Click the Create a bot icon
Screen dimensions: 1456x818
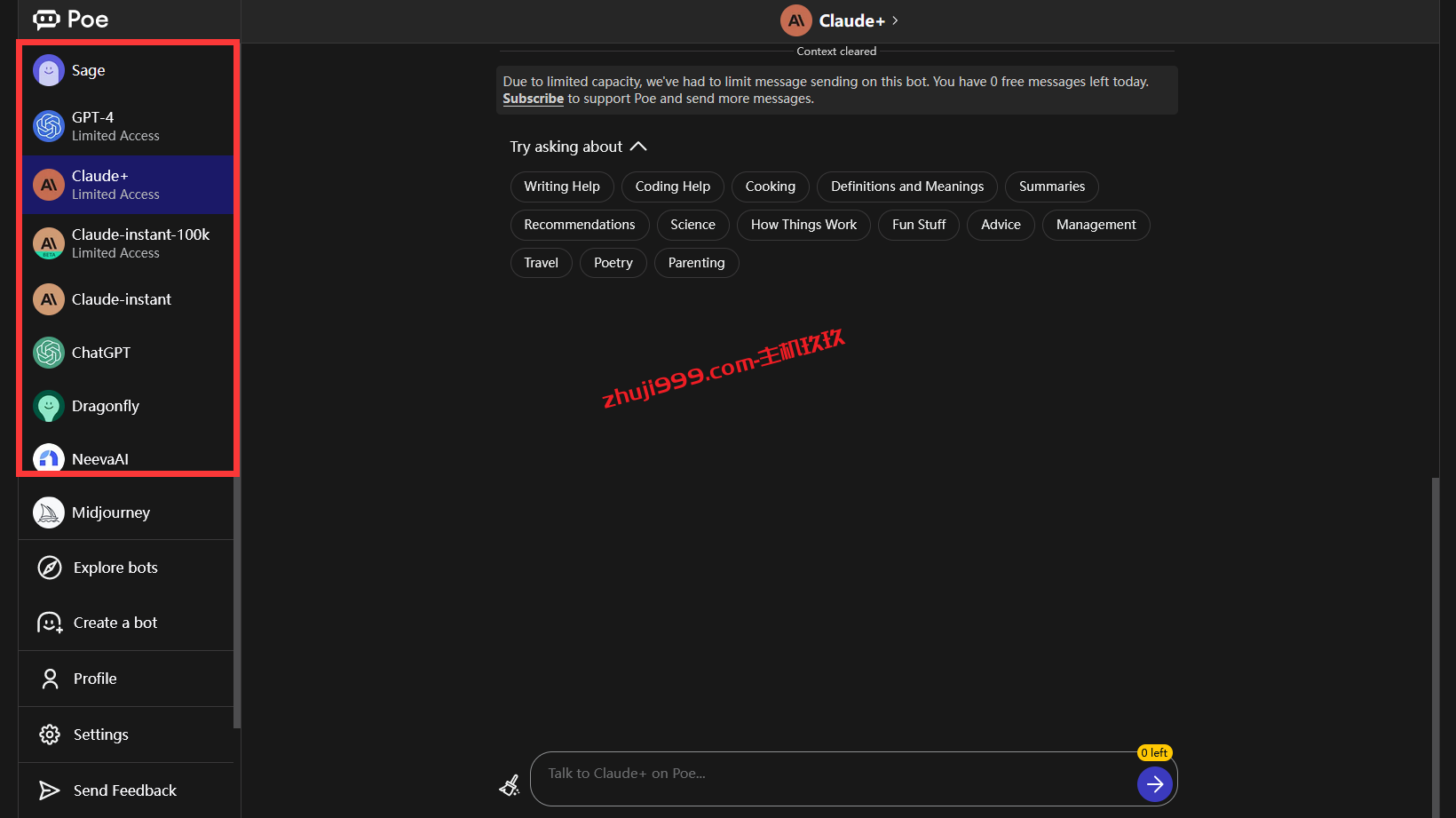(x=50, y=623)
